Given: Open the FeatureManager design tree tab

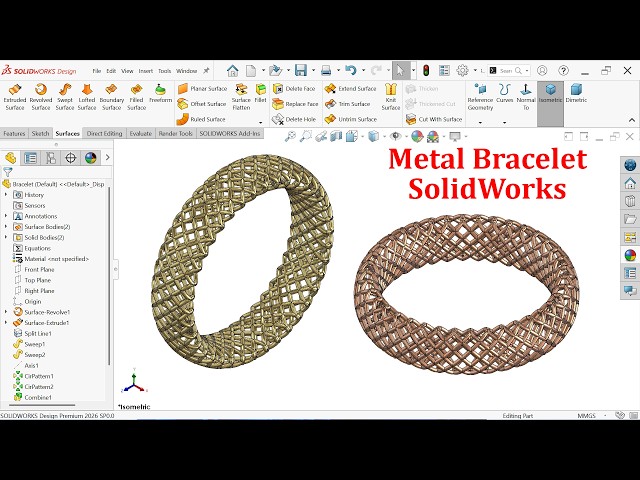Looking at the screenshot, I should point(11,158).
